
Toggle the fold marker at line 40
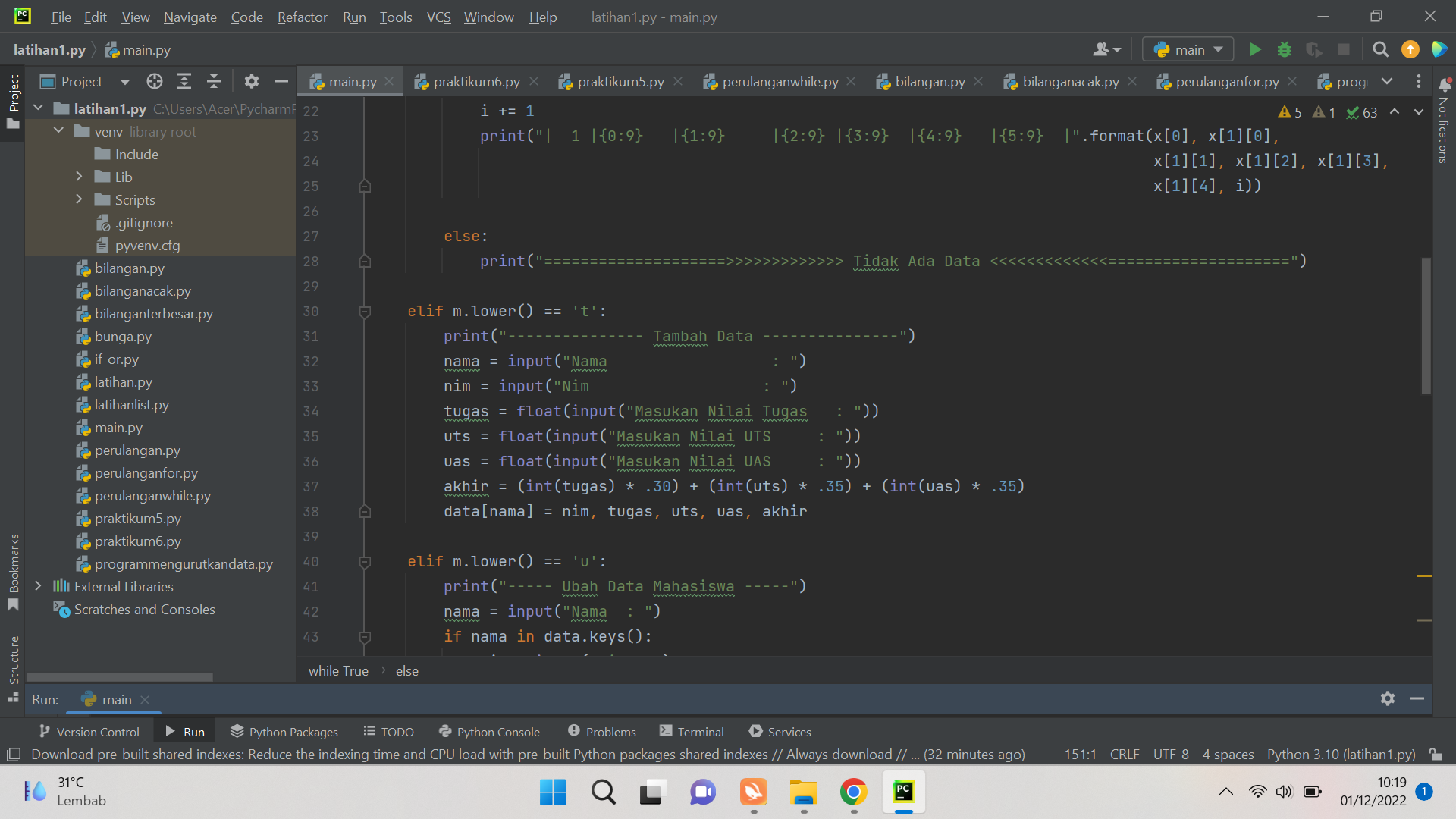[365, 562]
